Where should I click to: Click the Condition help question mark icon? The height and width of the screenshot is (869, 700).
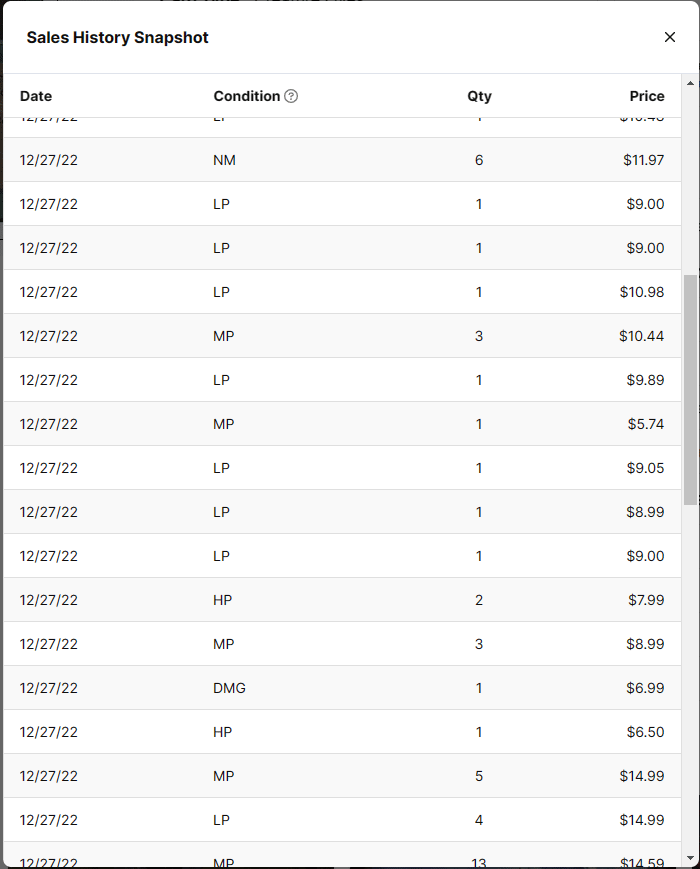[291, 96]
